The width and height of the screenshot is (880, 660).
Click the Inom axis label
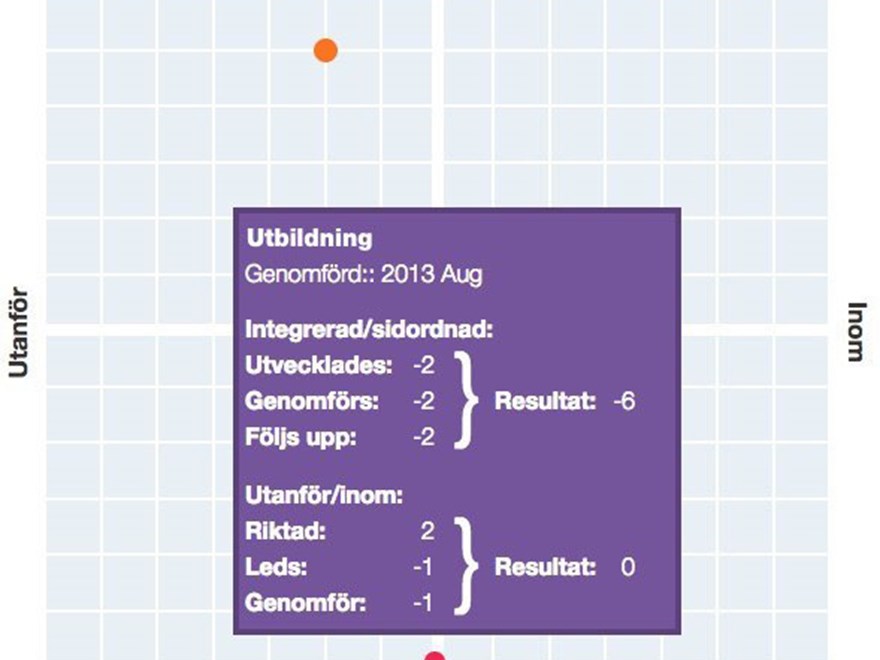tap(857, 332)
